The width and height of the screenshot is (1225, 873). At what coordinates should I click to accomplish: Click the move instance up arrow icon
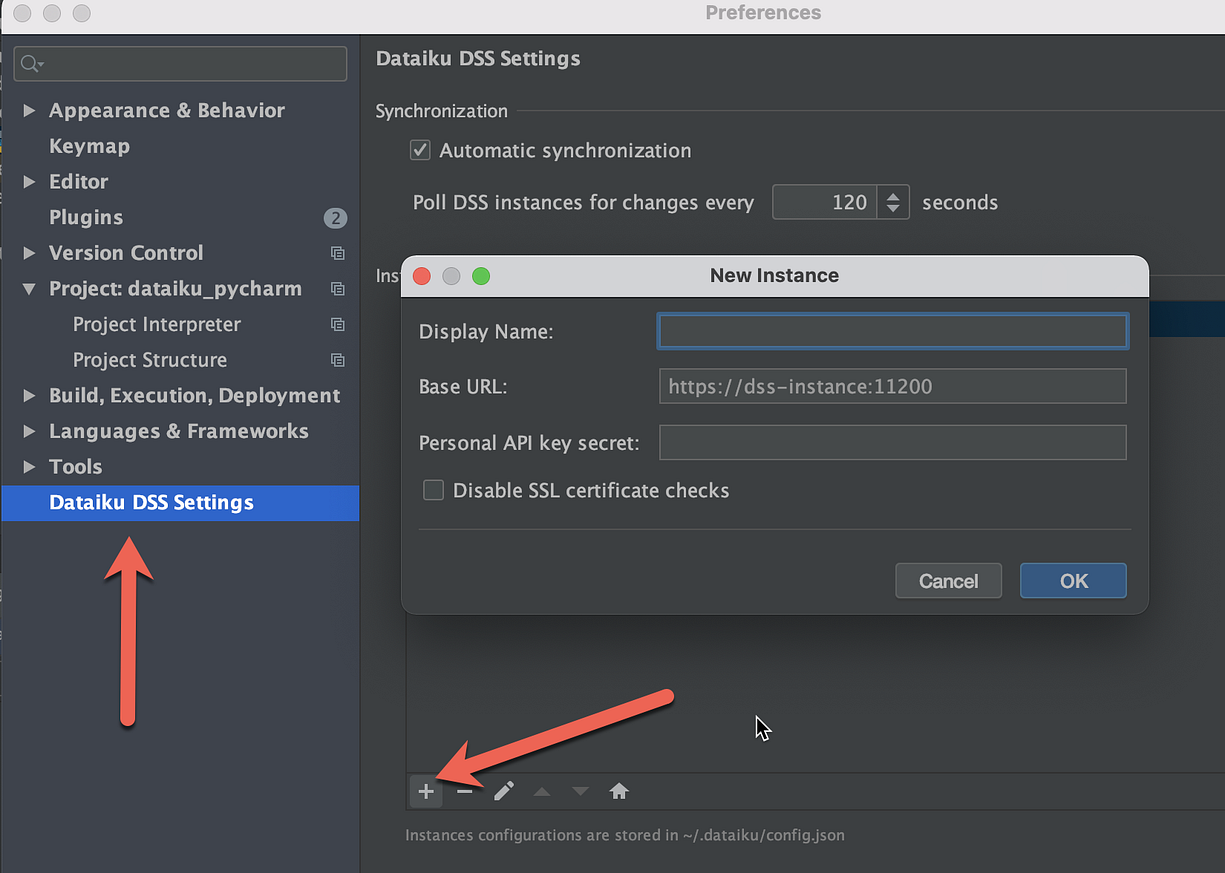[x=541, y=791]
